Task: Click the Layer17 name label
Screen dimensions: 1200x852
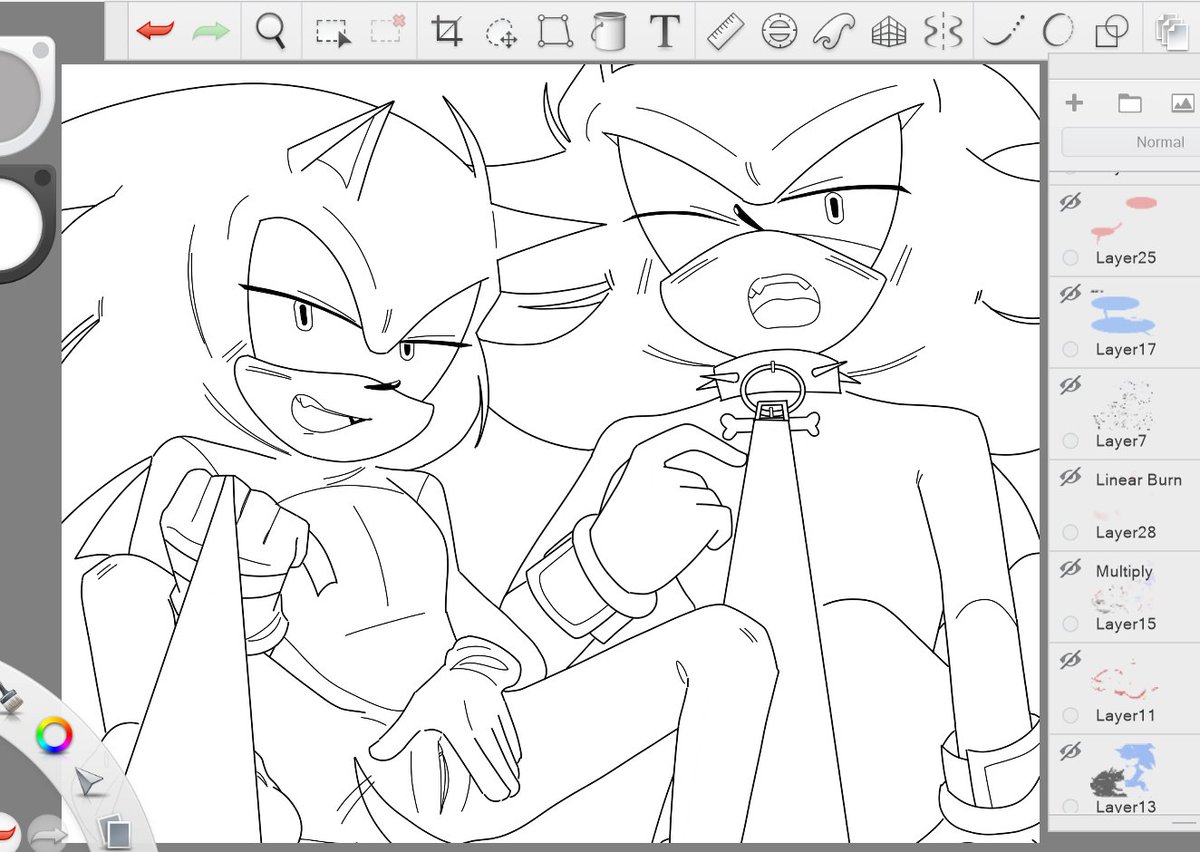Action: pos(1125,350)
